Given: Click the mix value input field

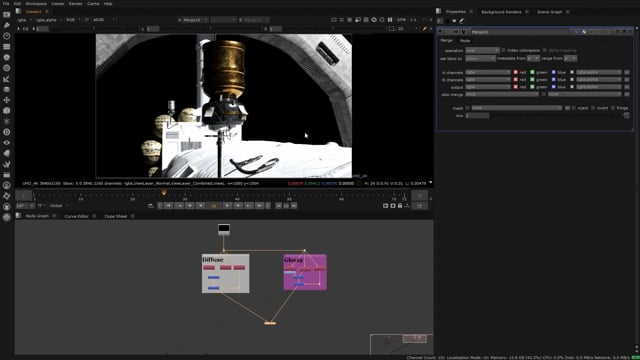Looking at the screenshot, I should pyautogui.click(x=477, y=116).
